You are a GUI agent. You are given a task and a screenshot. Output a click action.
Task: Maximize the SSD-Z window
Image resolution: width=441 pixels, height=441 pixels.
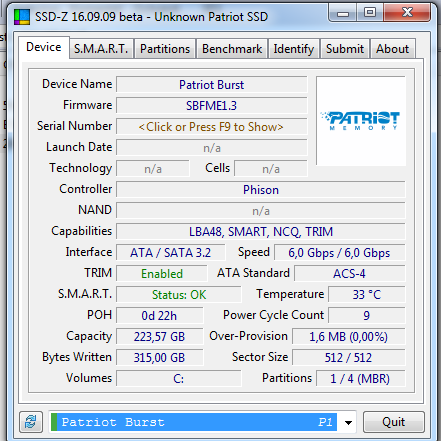click(370, 13)
